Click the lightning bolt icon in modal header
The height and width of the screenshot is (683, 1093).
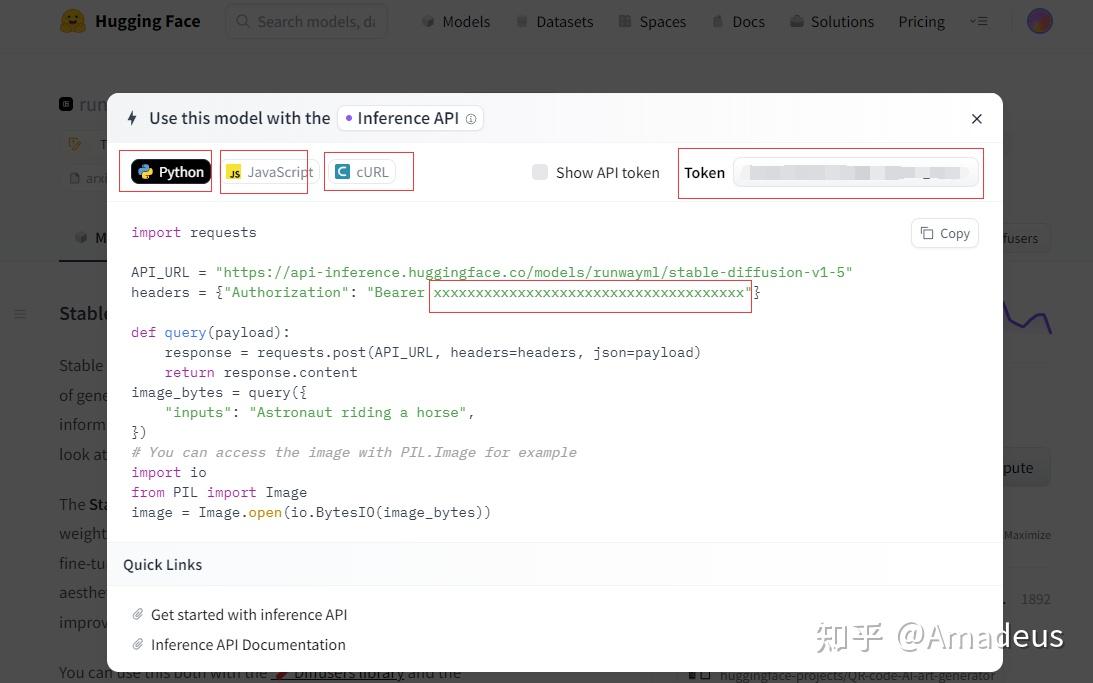(132, 118)
